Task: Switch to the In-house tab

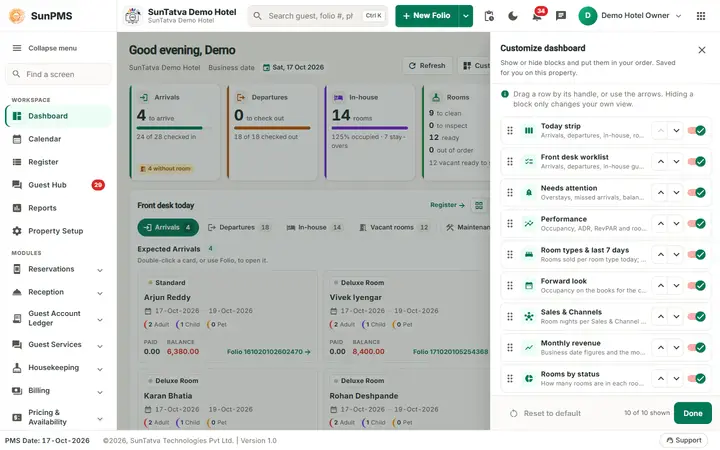Action: click(315, 227)
